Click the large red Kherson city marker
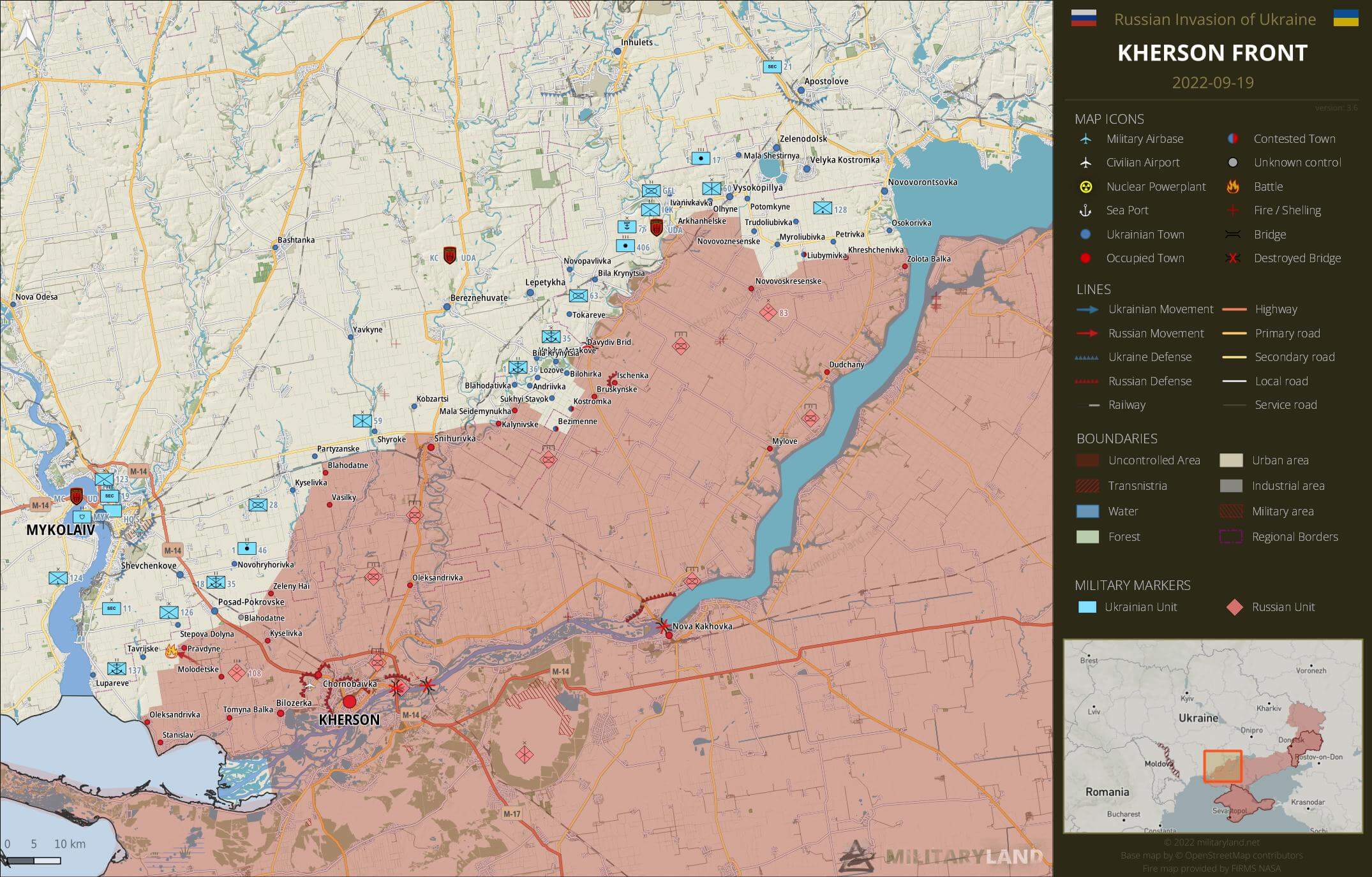Viewport: 1372px width, 877px height. click(349, 702)
